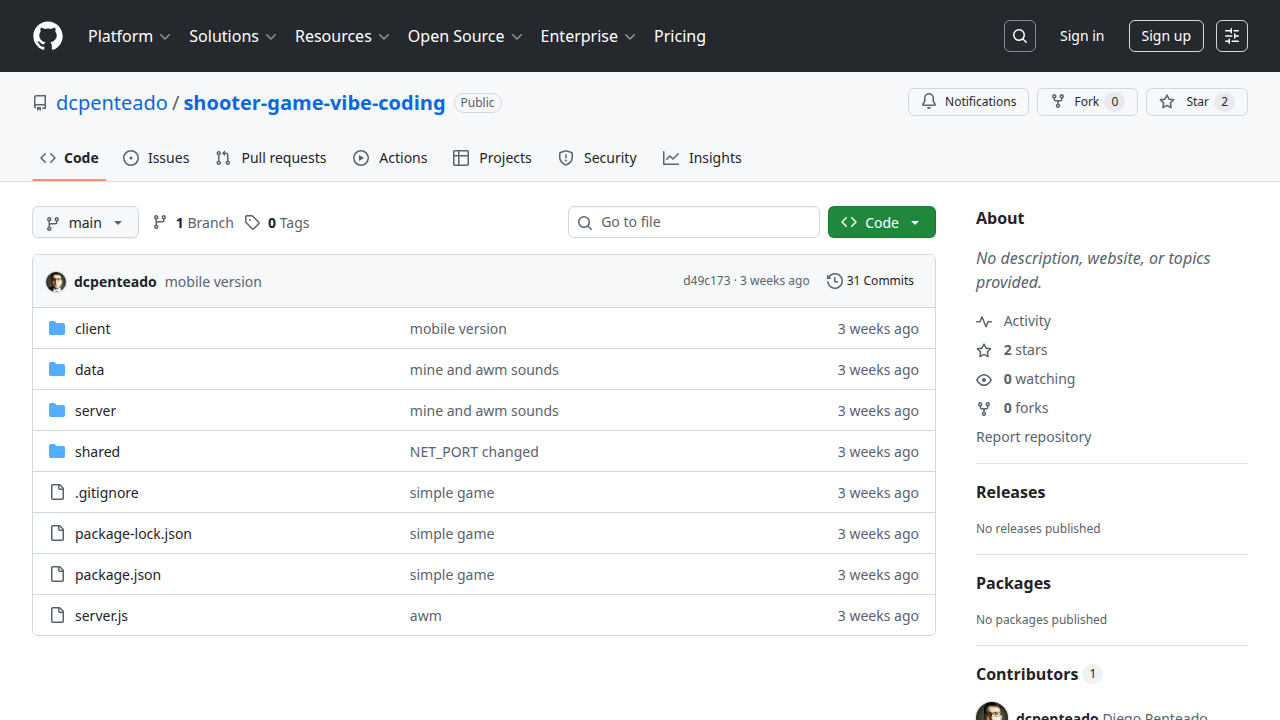1280x720 pixels.
Task: Click the package-lock.json file icon
Action: pyautogui.click(x=57, y=534)
